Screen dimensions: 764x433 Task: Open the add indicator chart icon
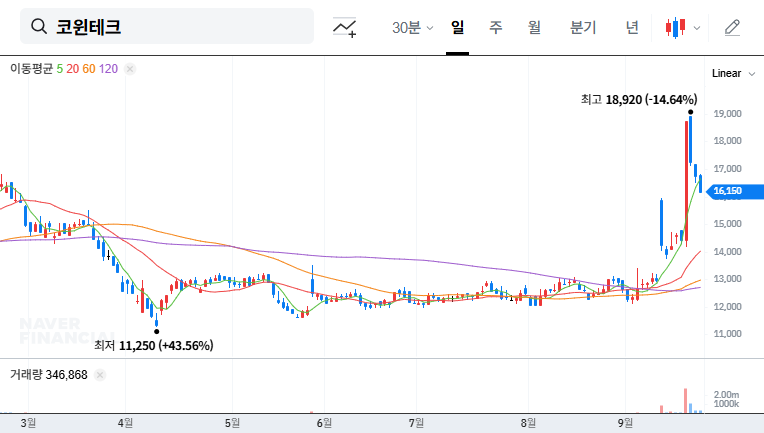[x=344, y=27]
